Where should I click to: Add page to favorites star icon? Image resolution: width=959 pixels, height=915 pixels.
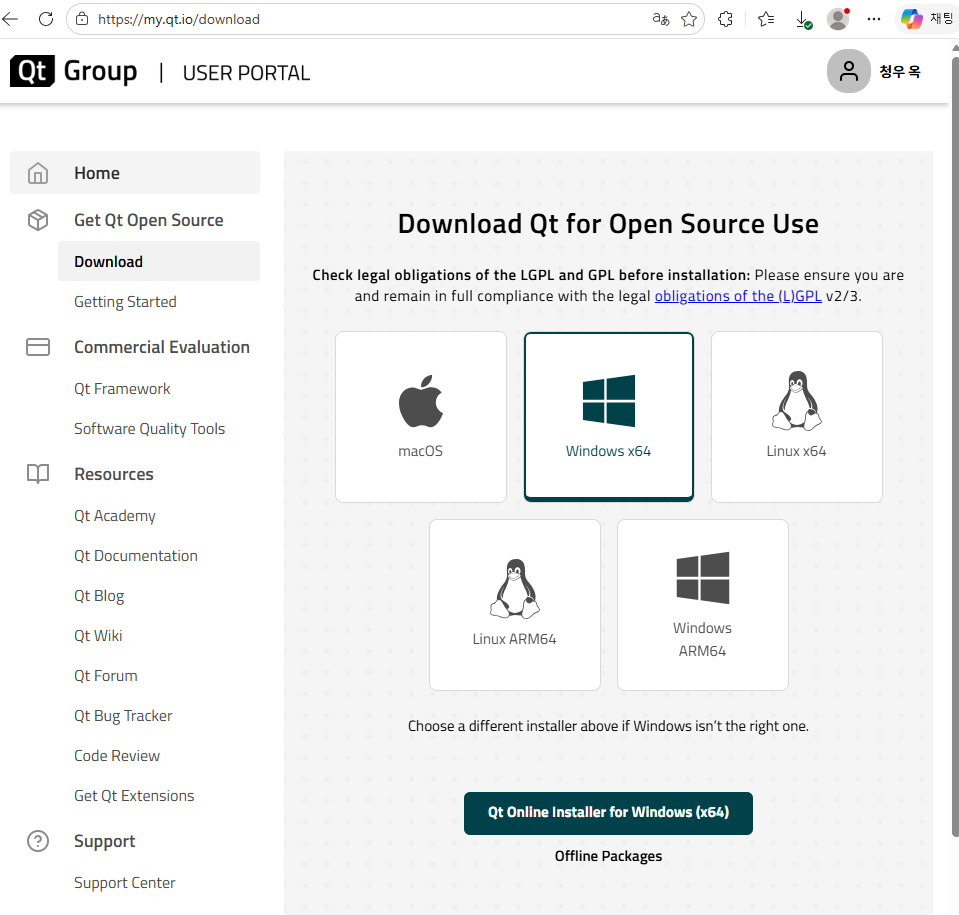click(689, 20)
